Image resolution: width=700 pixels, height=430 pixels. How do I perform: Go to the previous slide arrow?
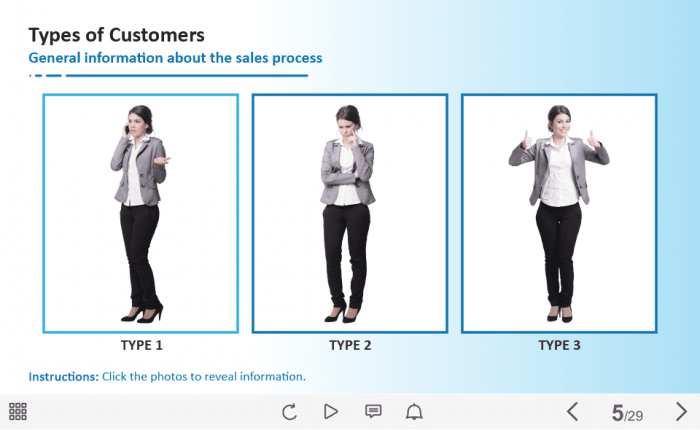click(573, 412)
